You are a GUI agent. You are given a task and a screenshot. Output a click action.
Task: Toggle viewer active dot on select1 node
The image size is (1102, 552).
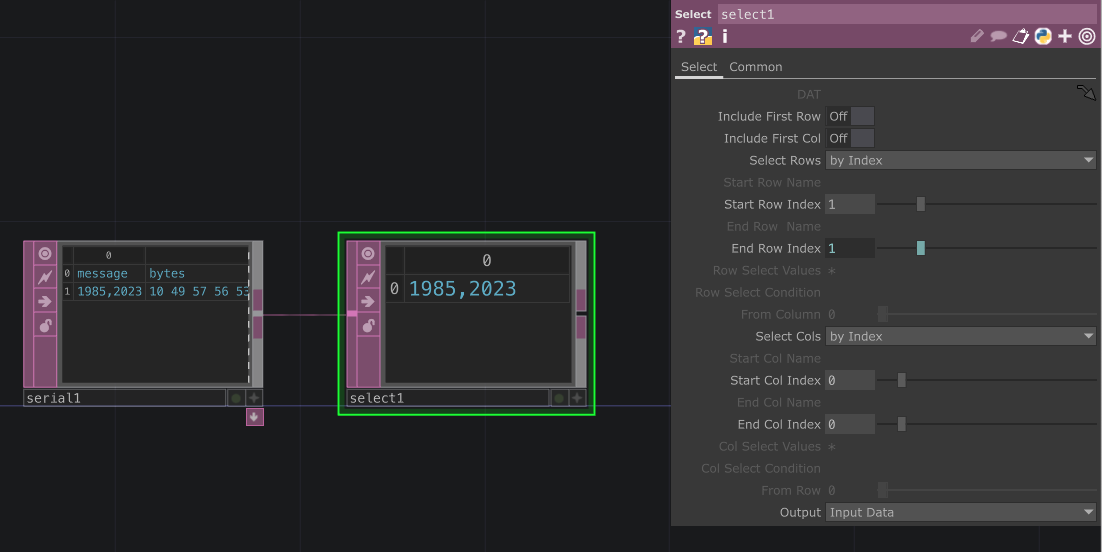tap(559, 398)
